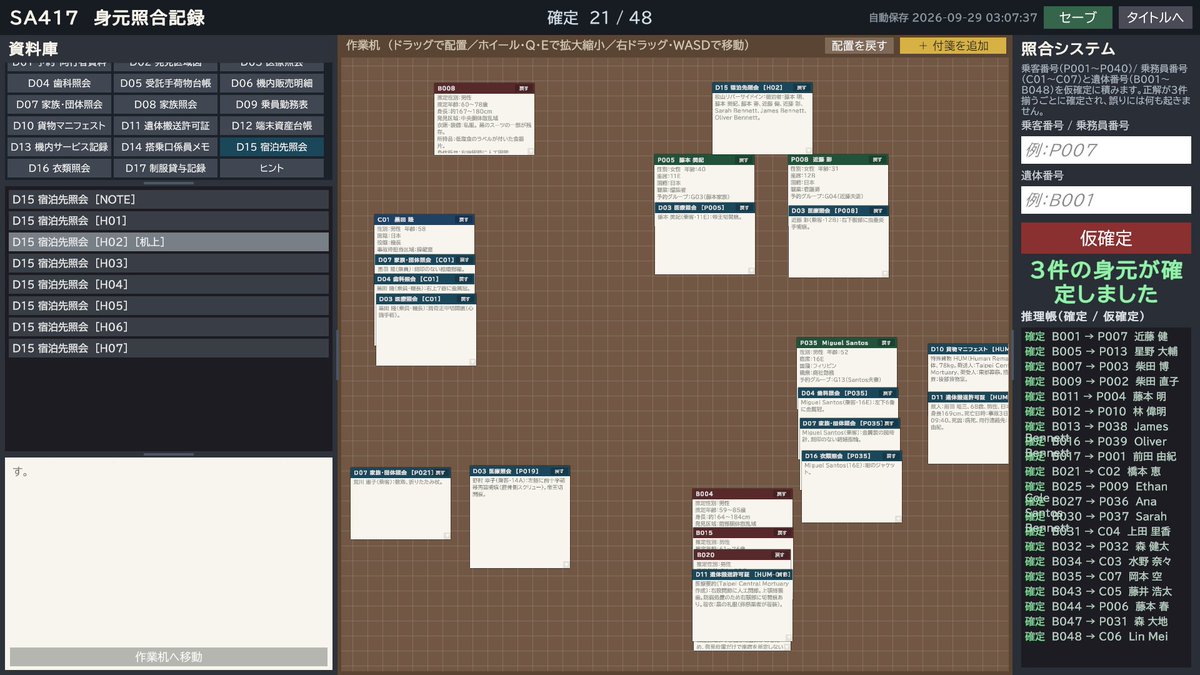Select the D15 宿泊先照会 [NOTE] entry

[x=168, y=199]
